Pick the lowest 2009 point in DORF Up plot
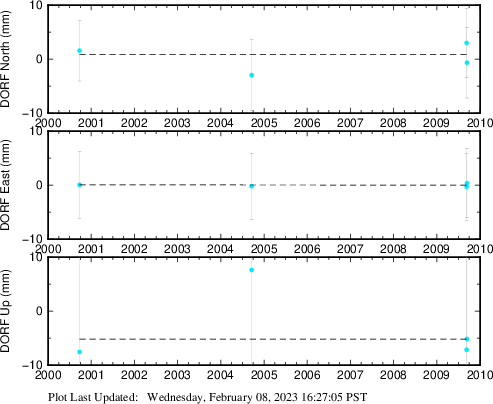 (x=467, y=350)
